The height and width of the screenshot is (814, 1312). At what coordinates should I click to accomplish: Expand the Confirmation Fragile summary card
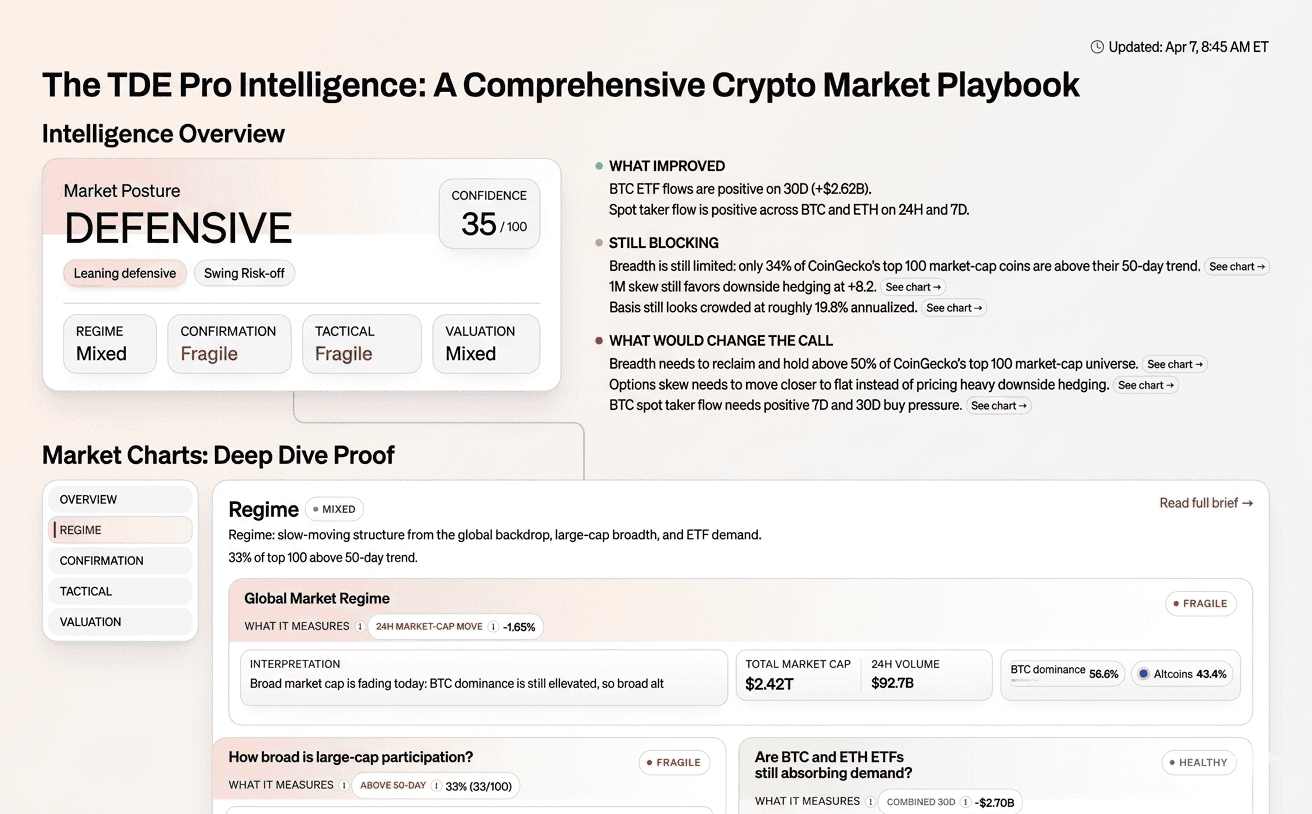[x=229, y=344]
